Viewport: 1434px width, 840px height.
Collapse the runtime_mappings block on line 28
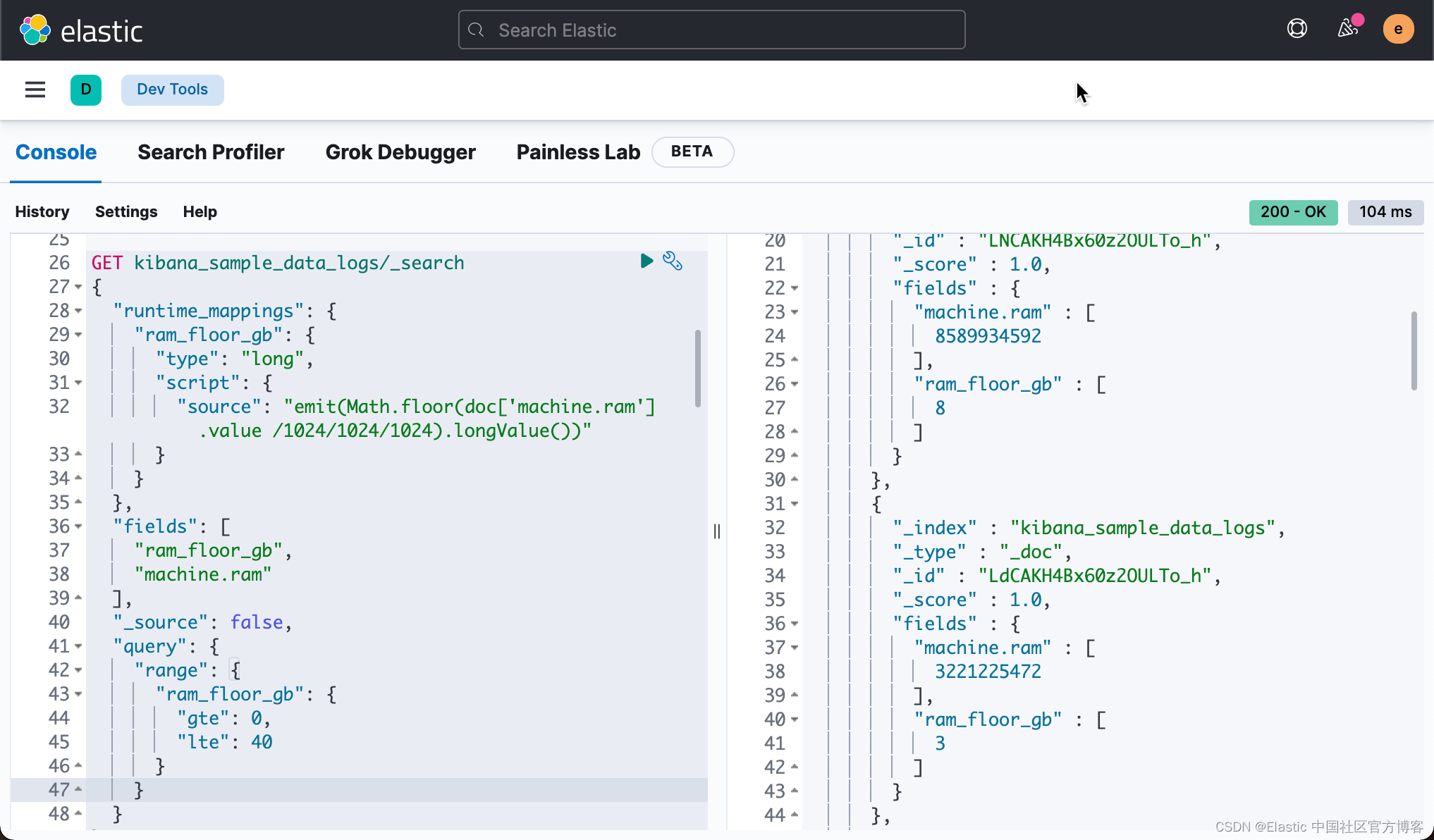[x=77, y=311]
